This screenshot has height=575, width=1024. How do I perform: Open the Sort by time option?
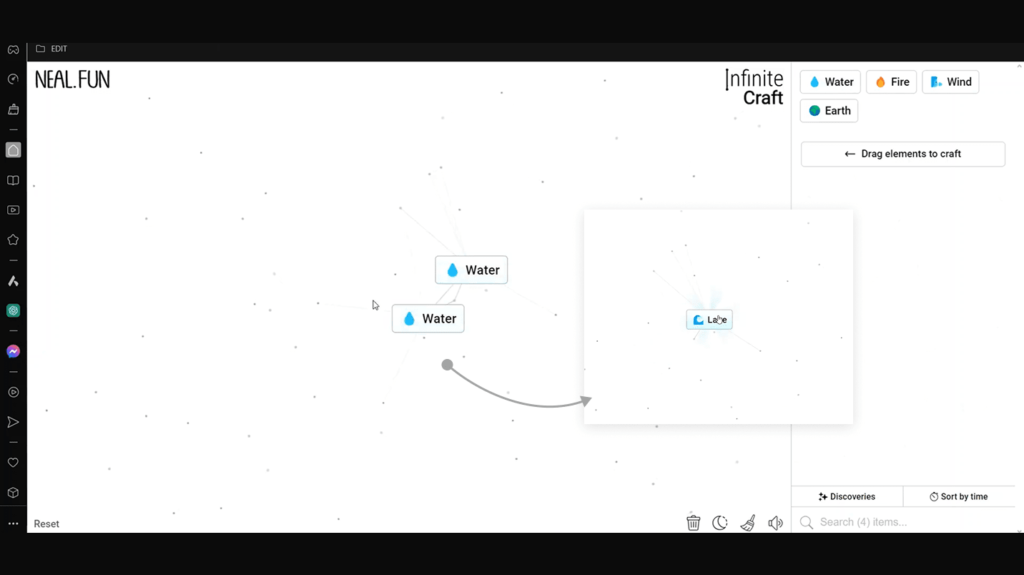(958, 496)
